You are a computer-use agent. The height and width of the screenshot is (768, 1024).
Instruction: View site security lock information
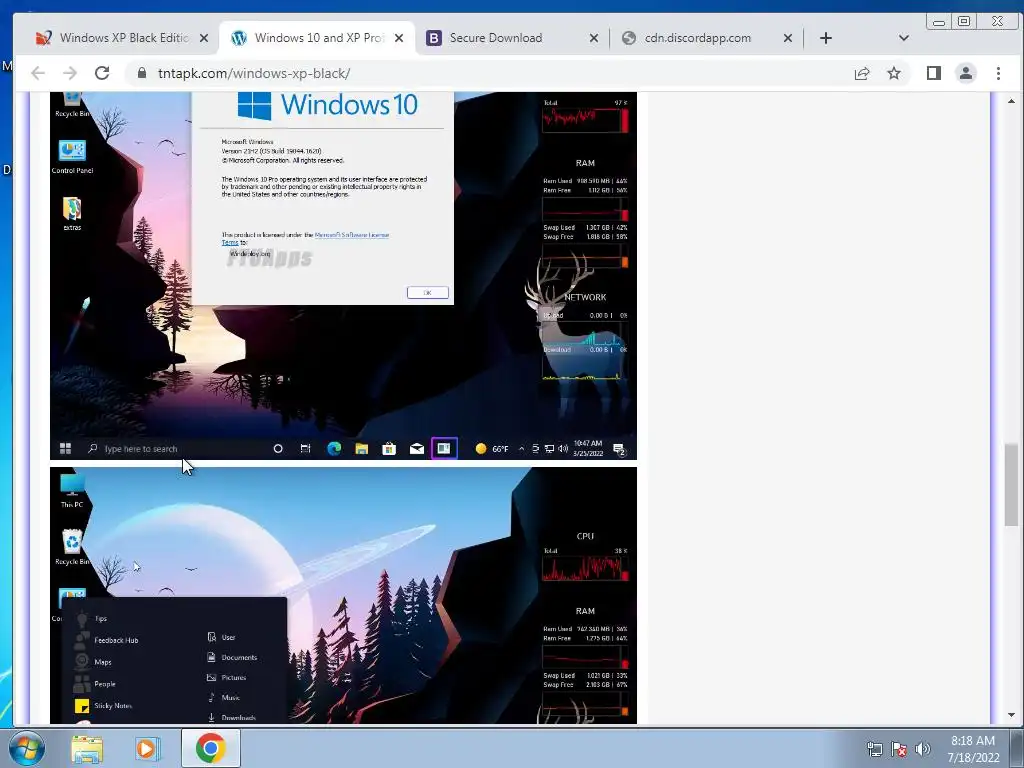tap(142, 73)
